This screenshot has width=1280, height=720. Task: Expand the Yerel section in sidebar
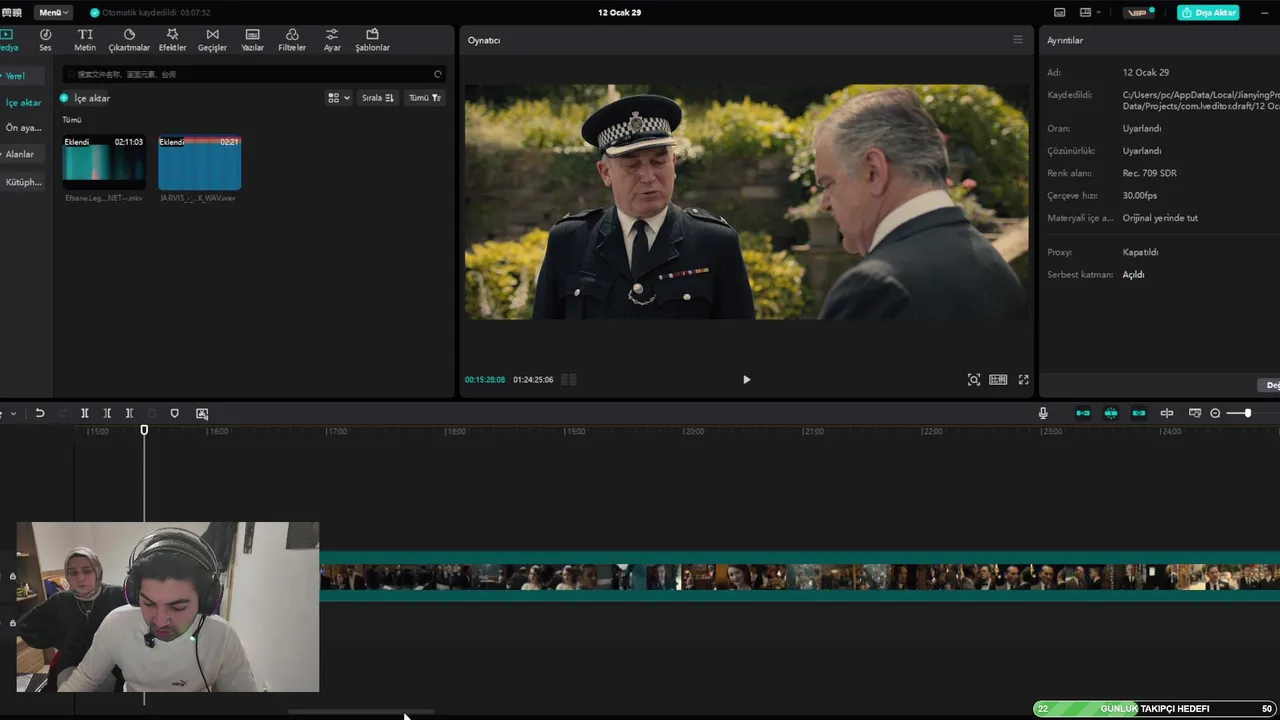[14, 76]
